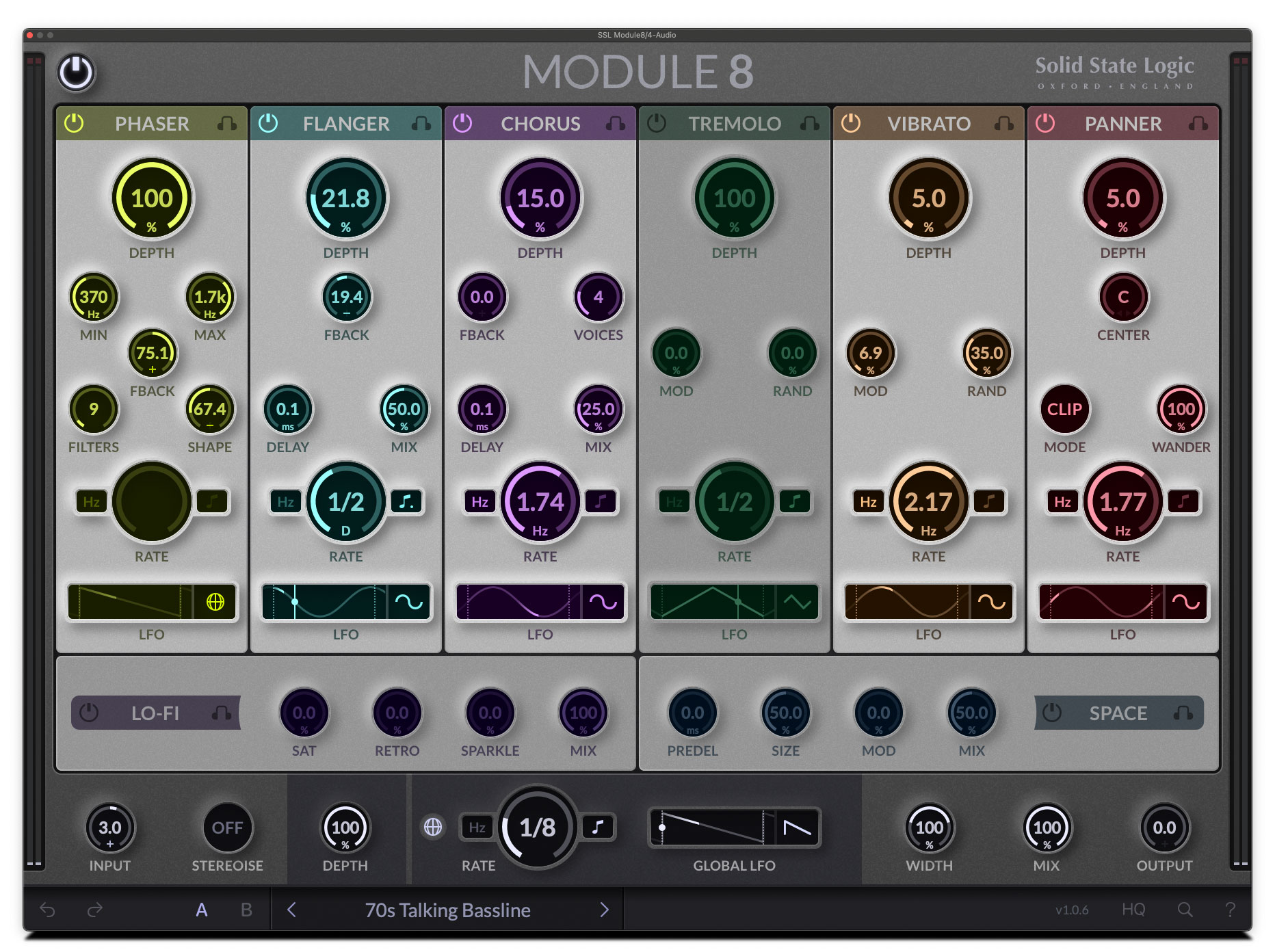Viewport: 1275px width, 952px height.
Task: Switch Chorus rate to Hz mode
Action: click(x=479, y=502)
